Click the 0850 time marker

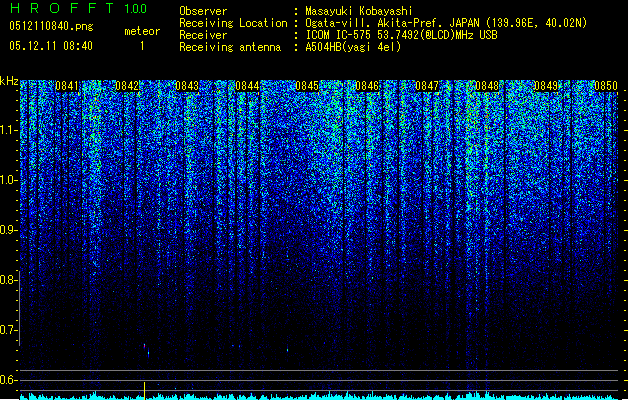(606, 86)
